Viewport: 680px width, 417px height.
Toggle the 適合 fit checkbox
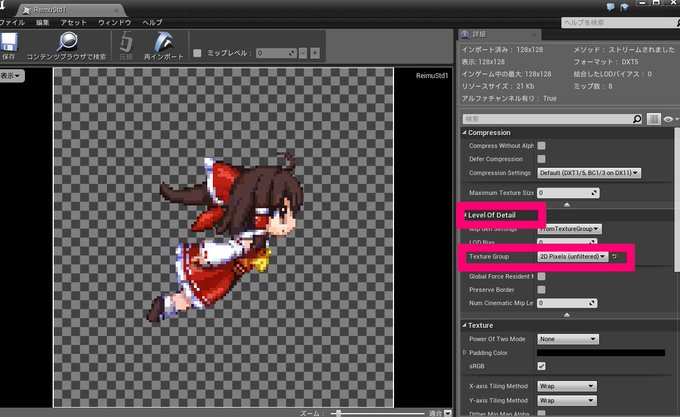pos(448,413)
